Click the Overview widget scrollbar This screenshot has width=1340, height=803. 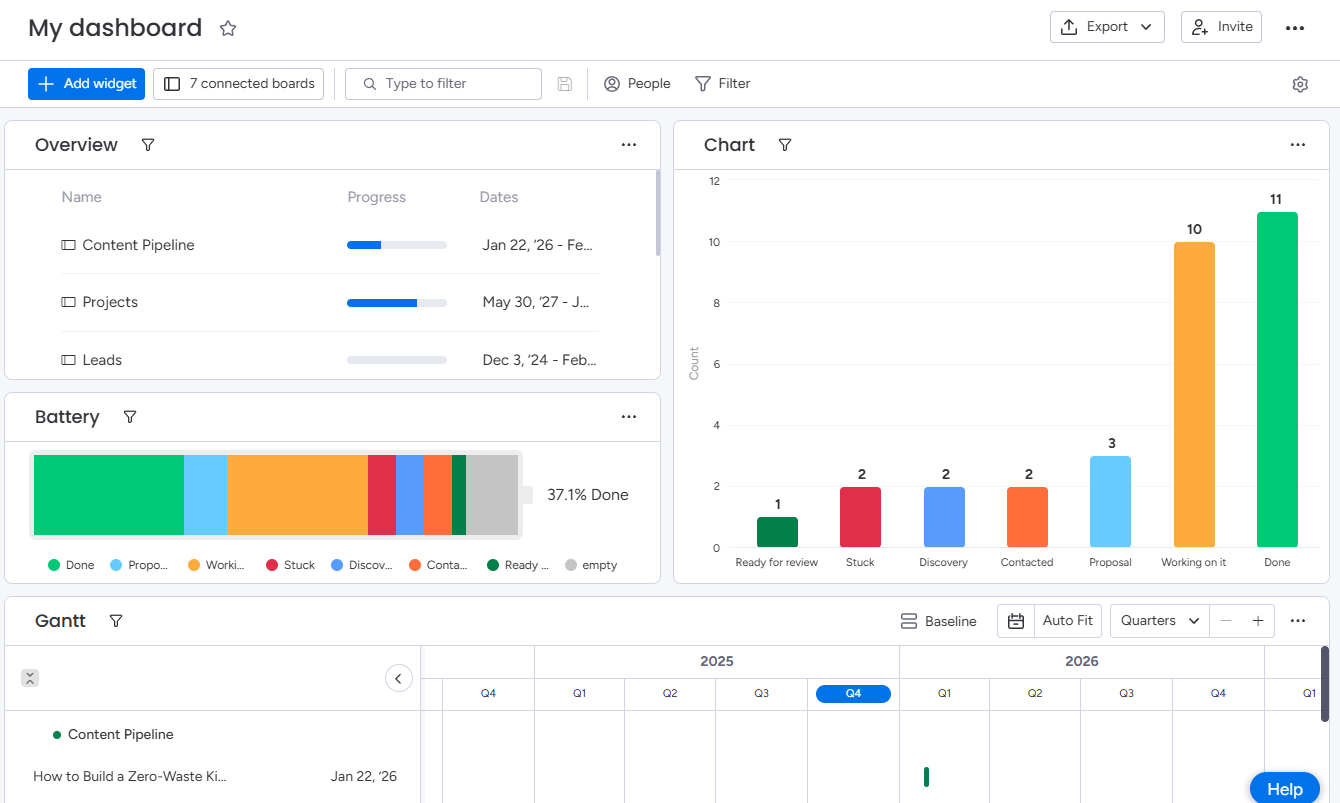[x=657, y=213]
